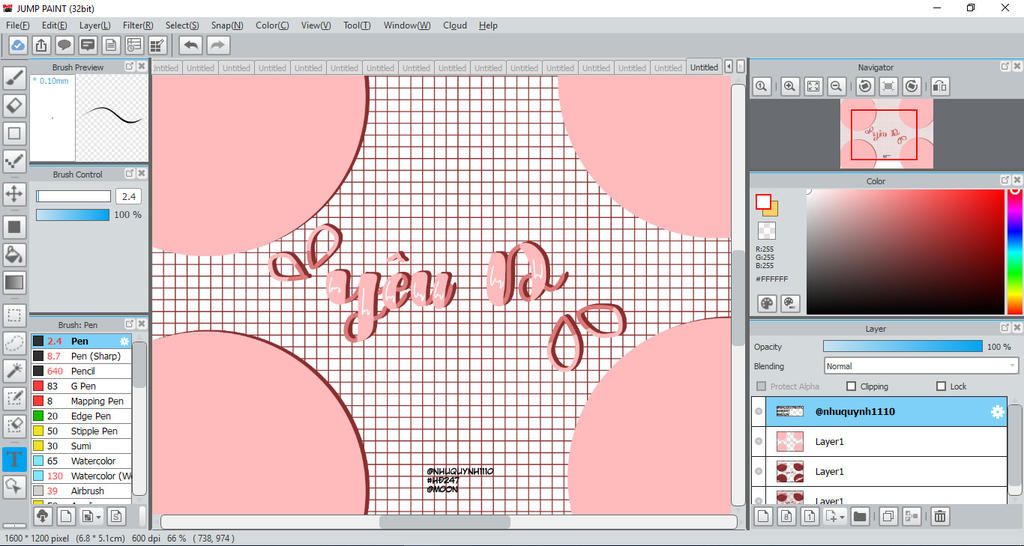The width and height of the screenshot is (1024, 546).
Task: Toggle the Lock checkbox
Action: tap(941, 386)
